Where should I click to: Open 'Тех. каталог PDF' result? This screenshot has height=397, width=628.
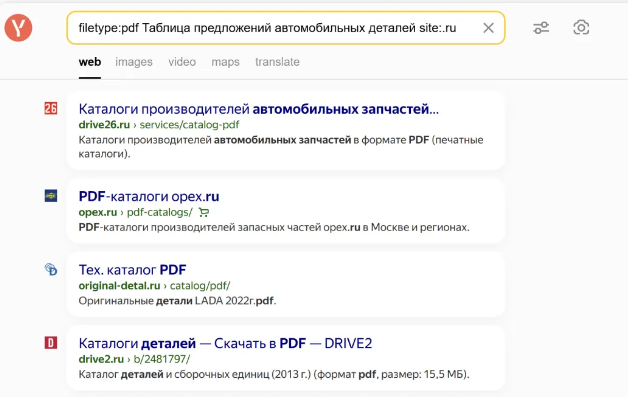132,270
